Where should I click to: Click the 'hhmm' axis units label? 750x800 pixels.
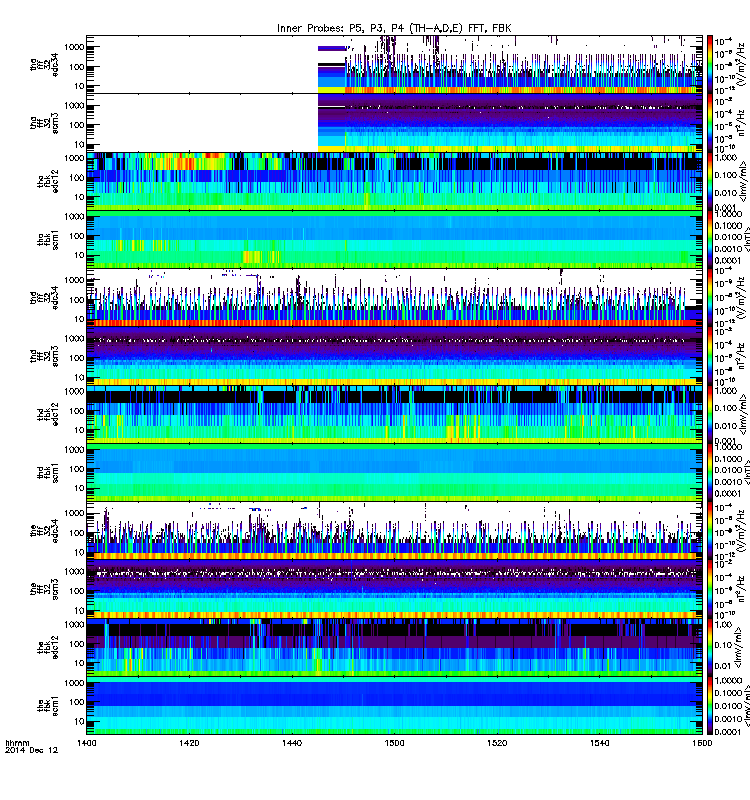[17, 743]
